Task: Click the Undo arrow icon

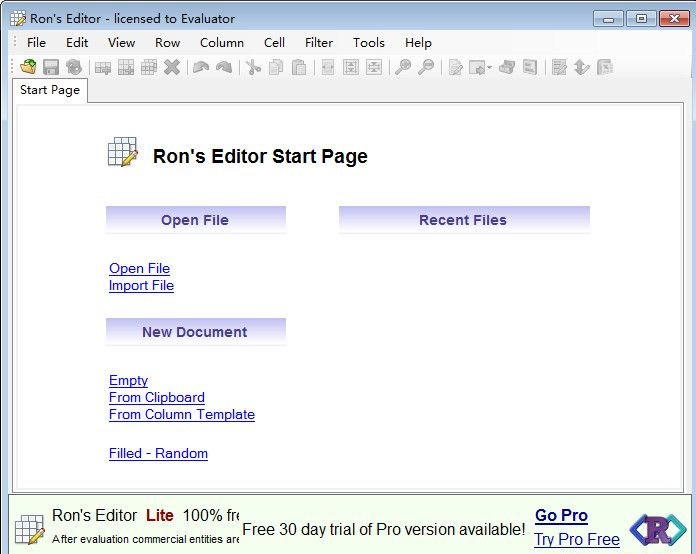Action: tap(201, 67)
